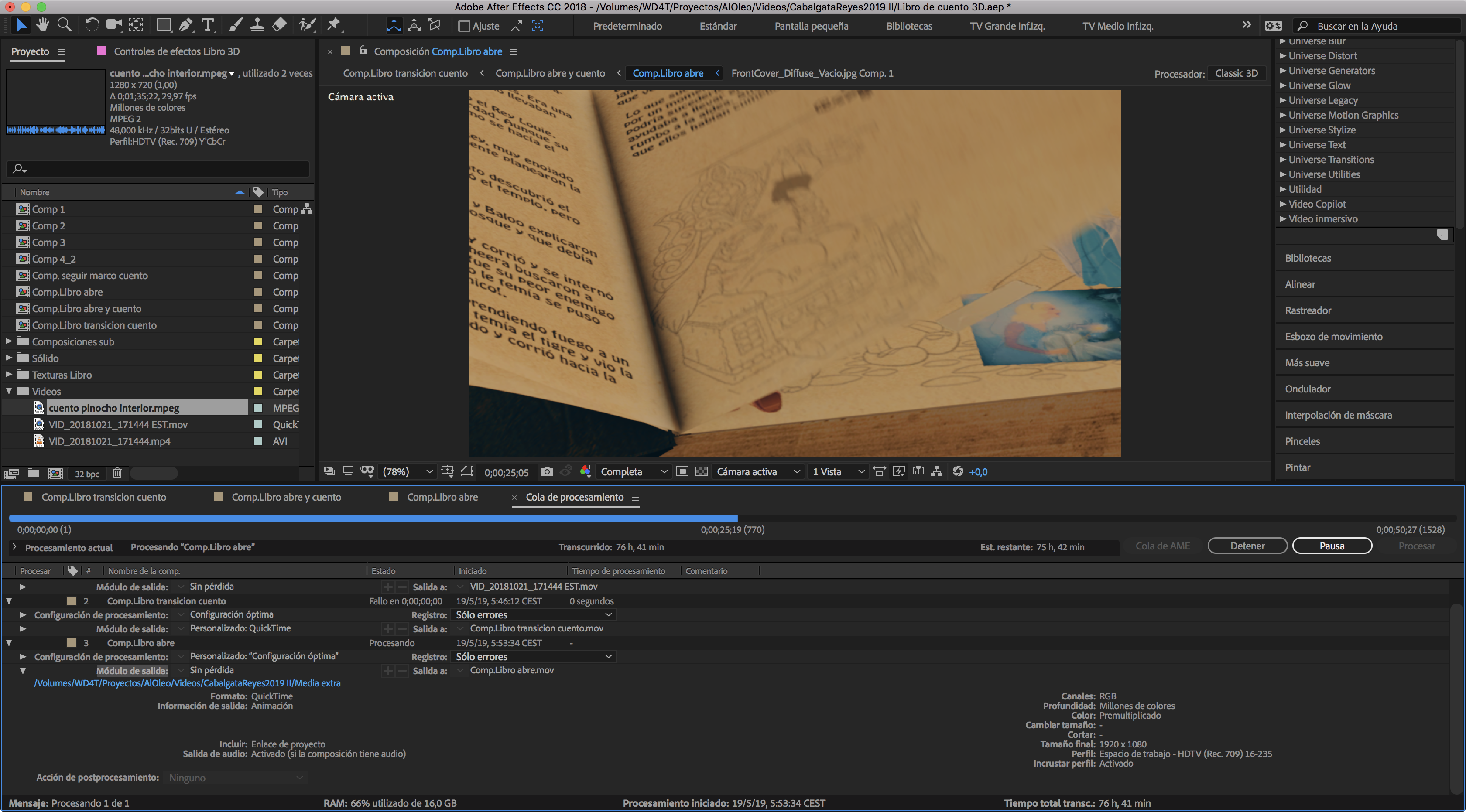Select the Type text tool
This screenshot has width=1466, height=812.
(x=208, y=25)
